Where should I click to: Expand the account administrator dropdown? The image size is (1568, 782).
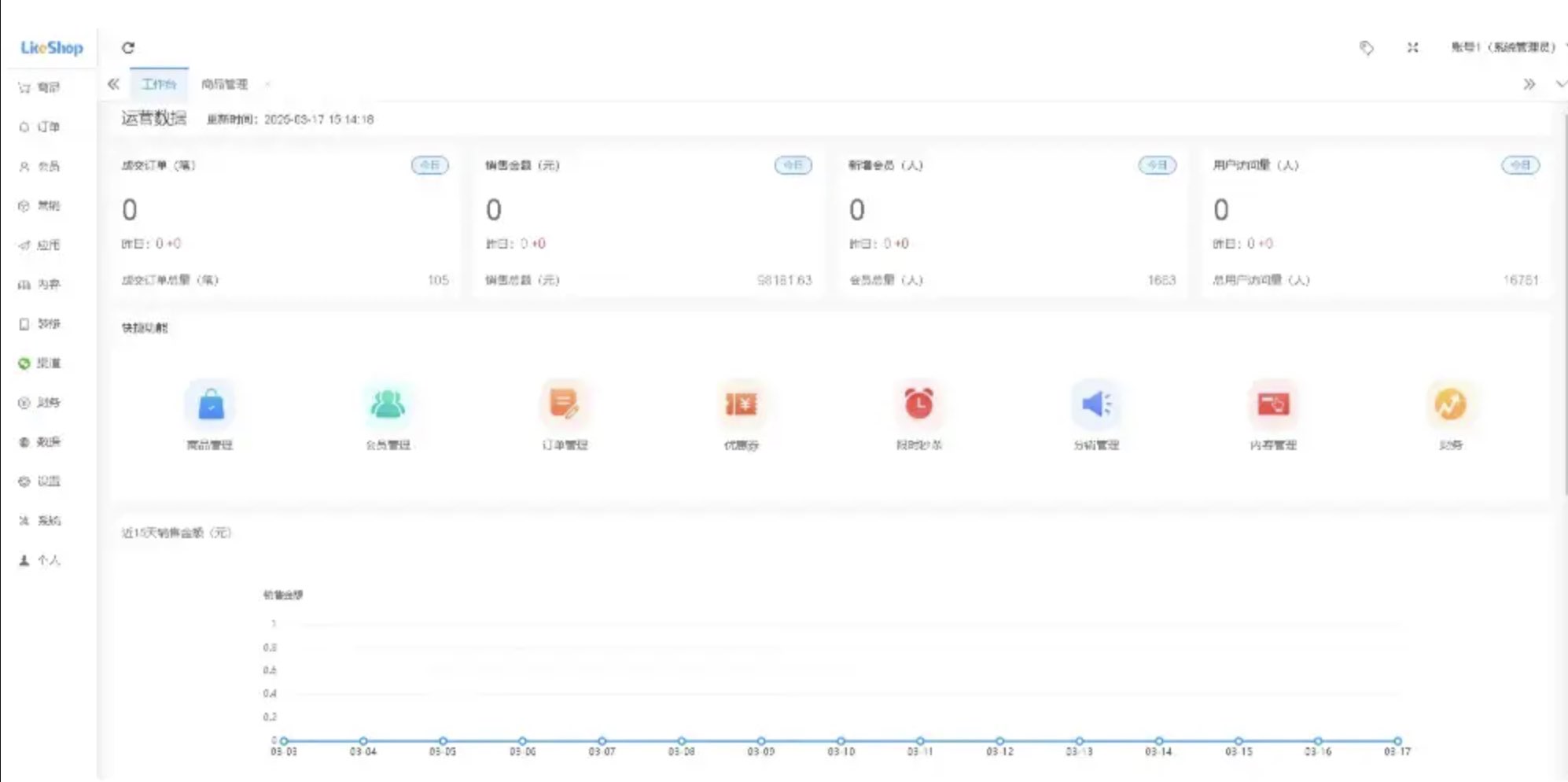coord(1504,47)
